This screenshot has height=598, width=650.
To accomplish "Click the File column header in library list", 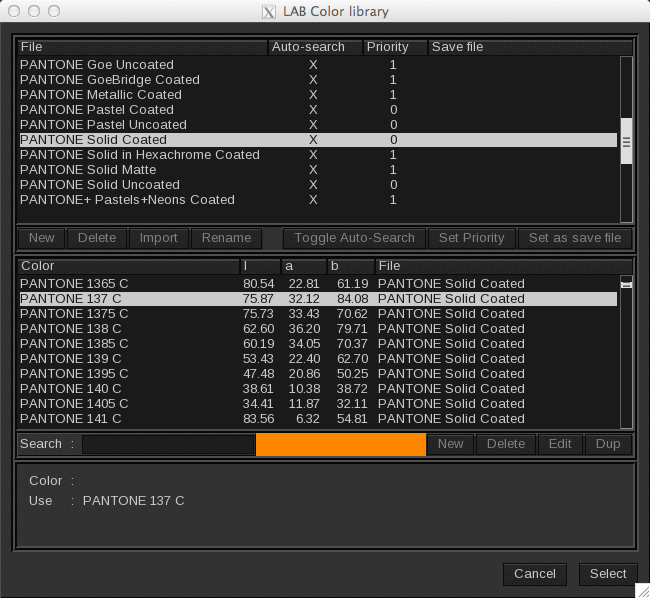I will [x=142, y=47].
